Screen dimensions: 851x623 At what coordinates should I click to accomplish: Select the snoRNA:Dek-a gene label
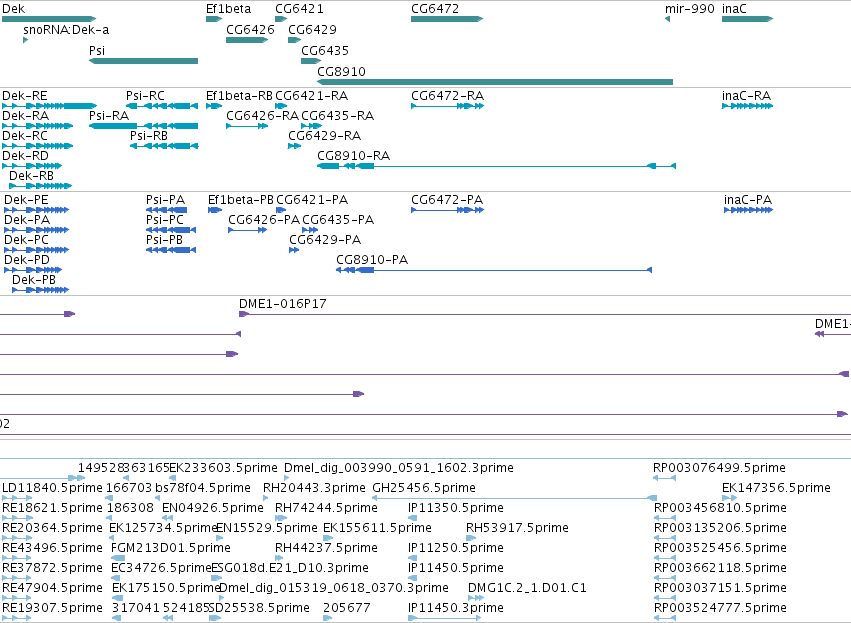click(66, 30)
